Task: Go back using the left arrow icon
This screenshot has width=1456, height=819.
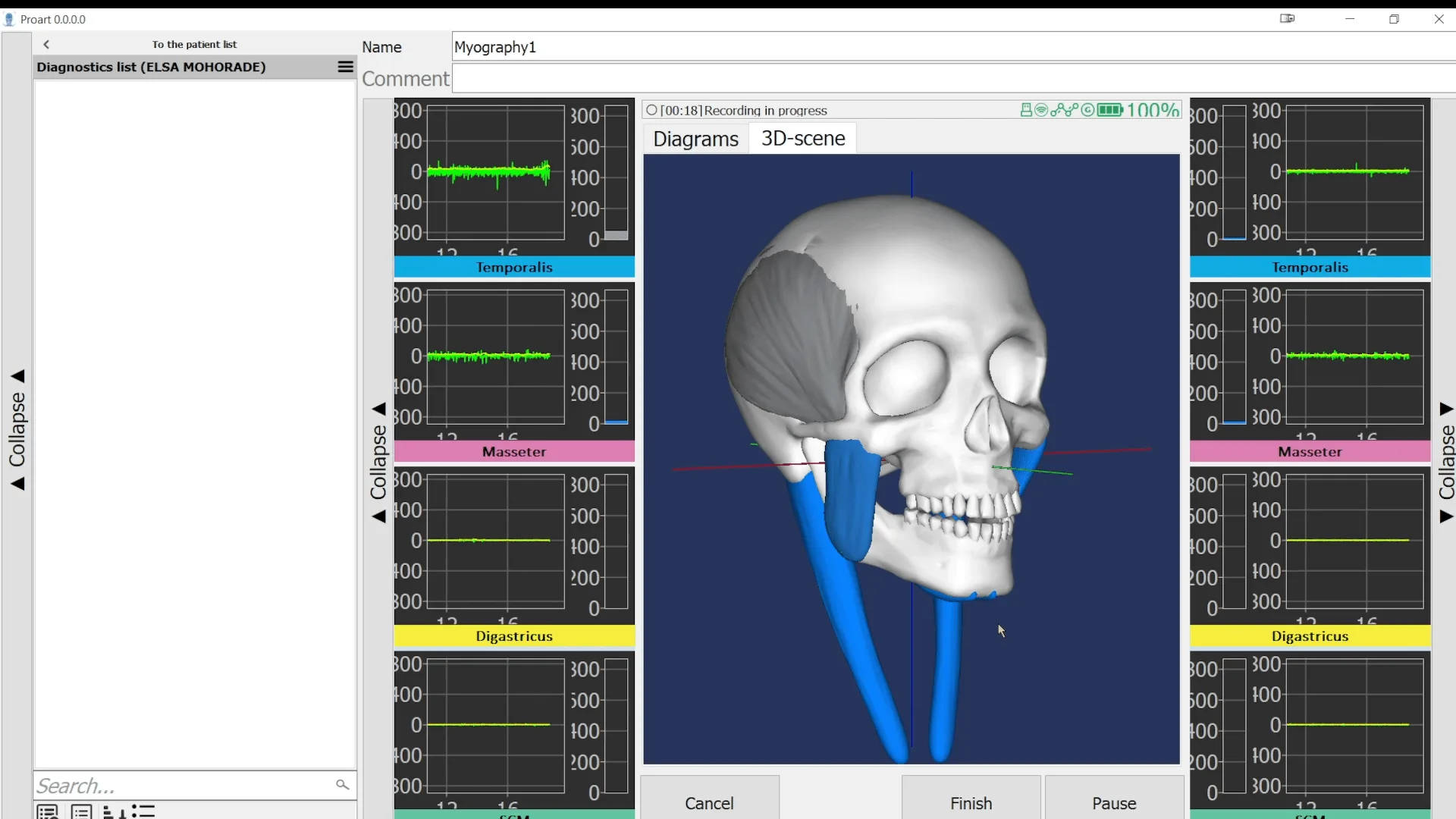Action: (46, 44)
